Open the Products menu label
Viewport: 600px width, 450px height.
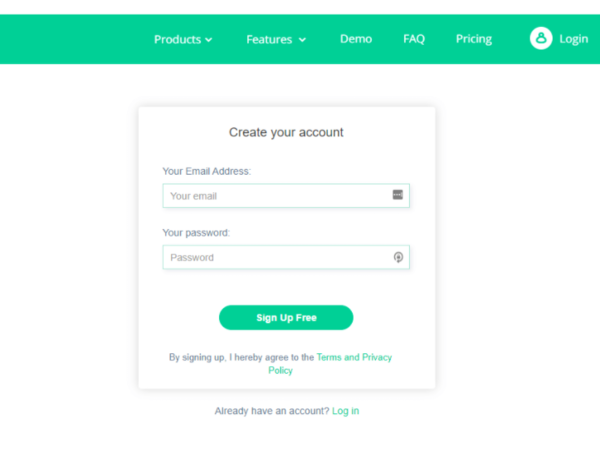(x=178, y=39)
